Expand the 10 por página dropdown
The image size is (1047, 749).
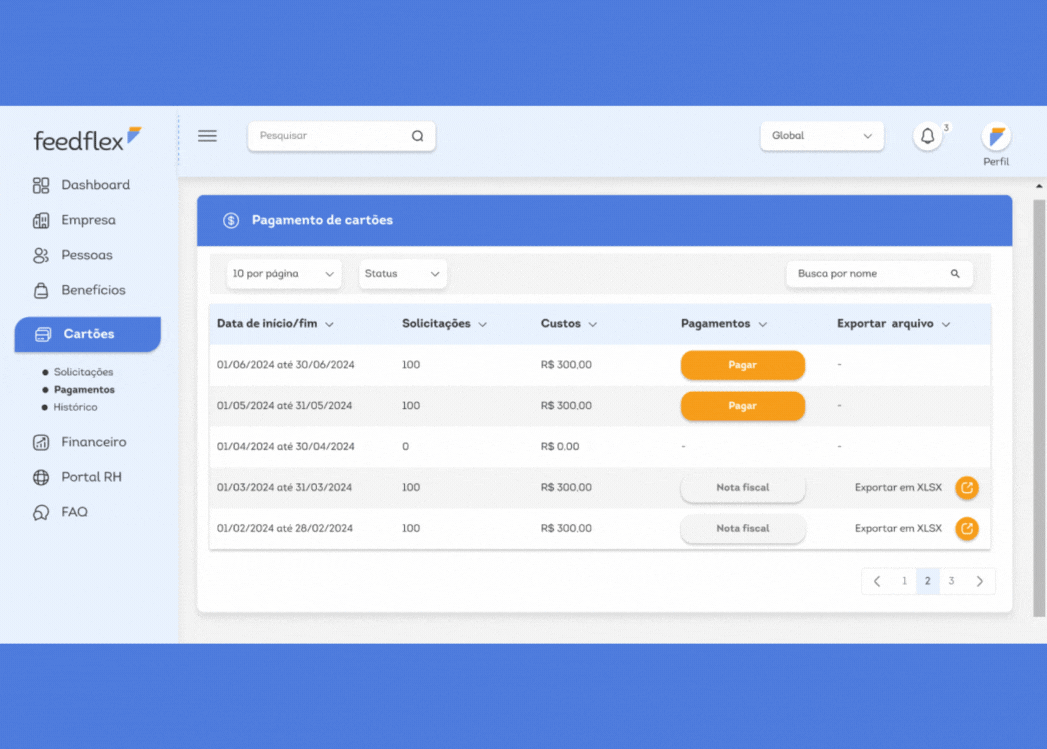284,274
